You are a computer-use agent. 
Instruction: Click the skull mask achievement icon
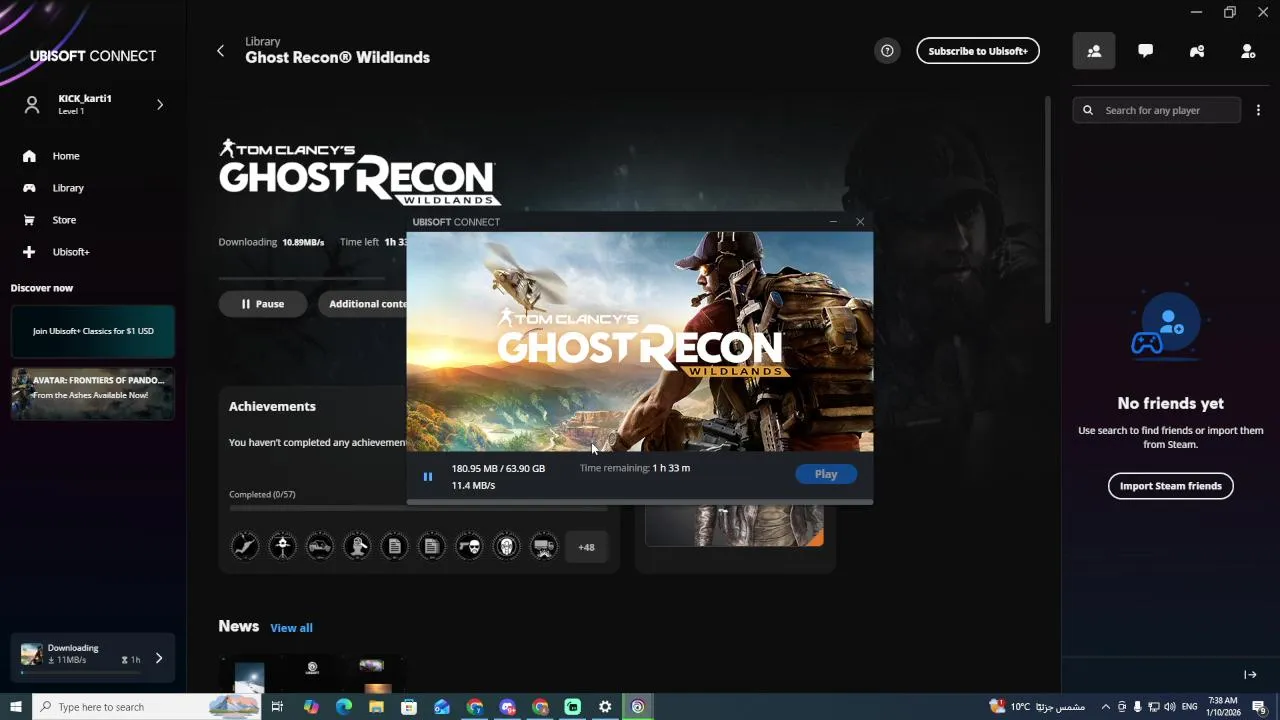[507, 546]
